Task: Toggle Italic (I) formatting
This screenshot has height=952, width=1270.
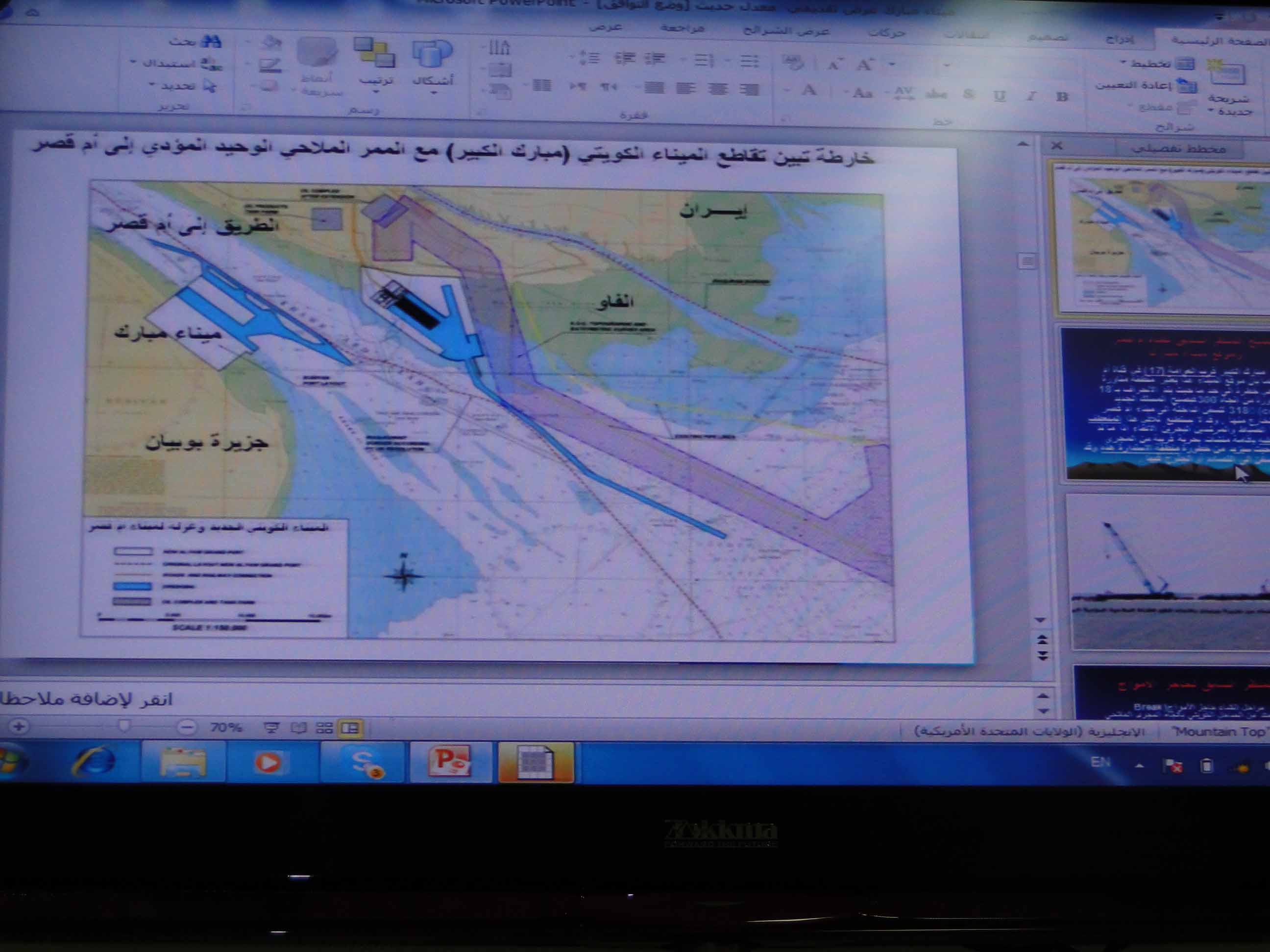Action: click(x=1031, y=96)
